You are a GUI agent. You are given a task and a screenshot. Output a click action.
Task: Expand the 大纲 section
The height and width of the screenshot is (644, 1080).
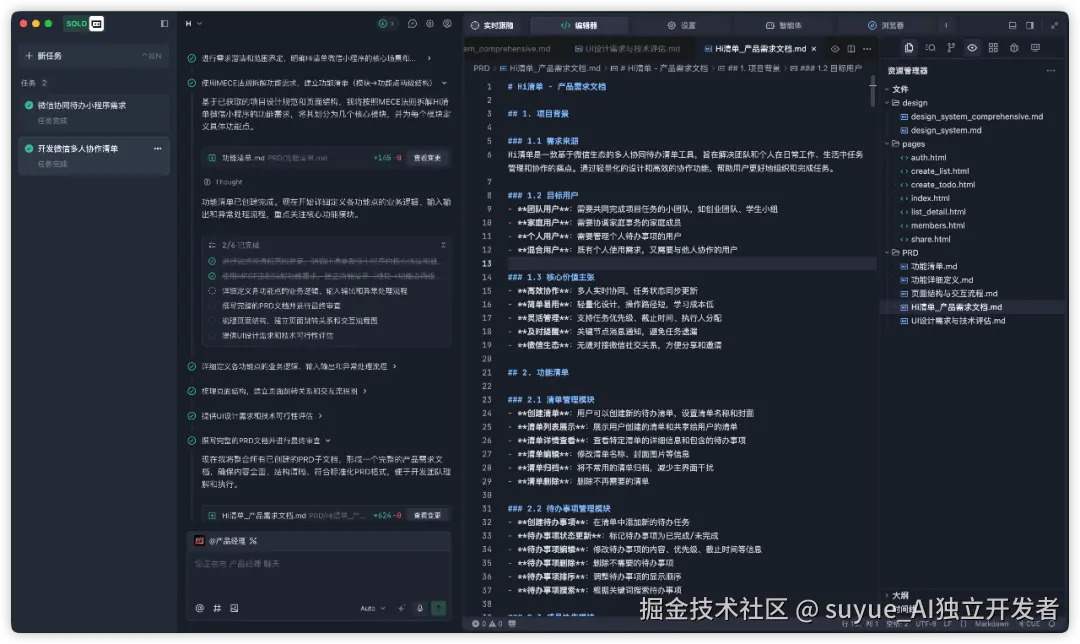coord(897,595)
